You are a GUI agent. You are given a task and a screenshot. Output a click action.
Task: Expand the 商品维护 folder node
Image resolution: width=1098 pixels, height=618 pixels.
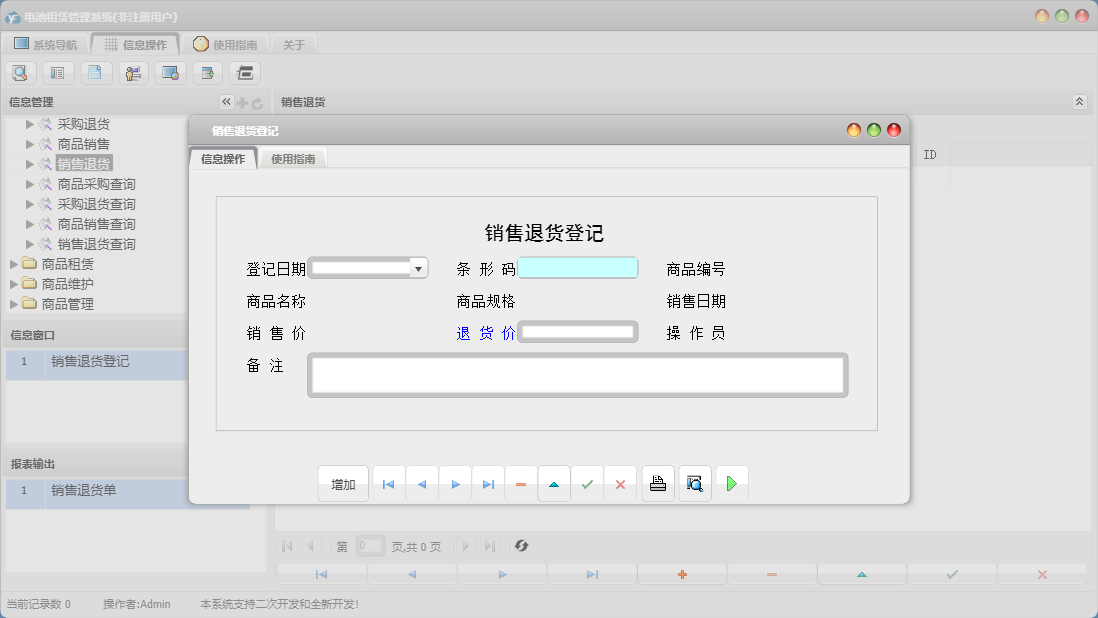click(14, 284)
